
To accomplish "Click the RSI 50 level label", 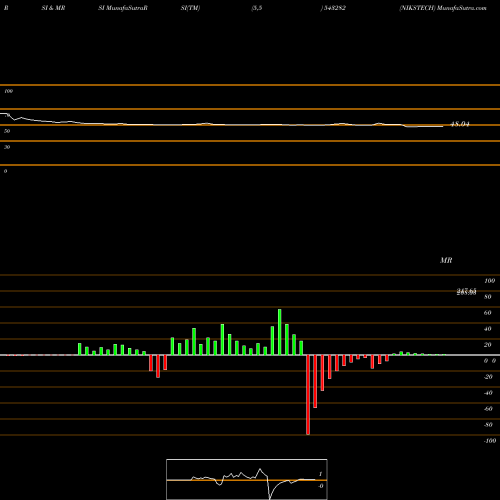I will click(7, 131).
